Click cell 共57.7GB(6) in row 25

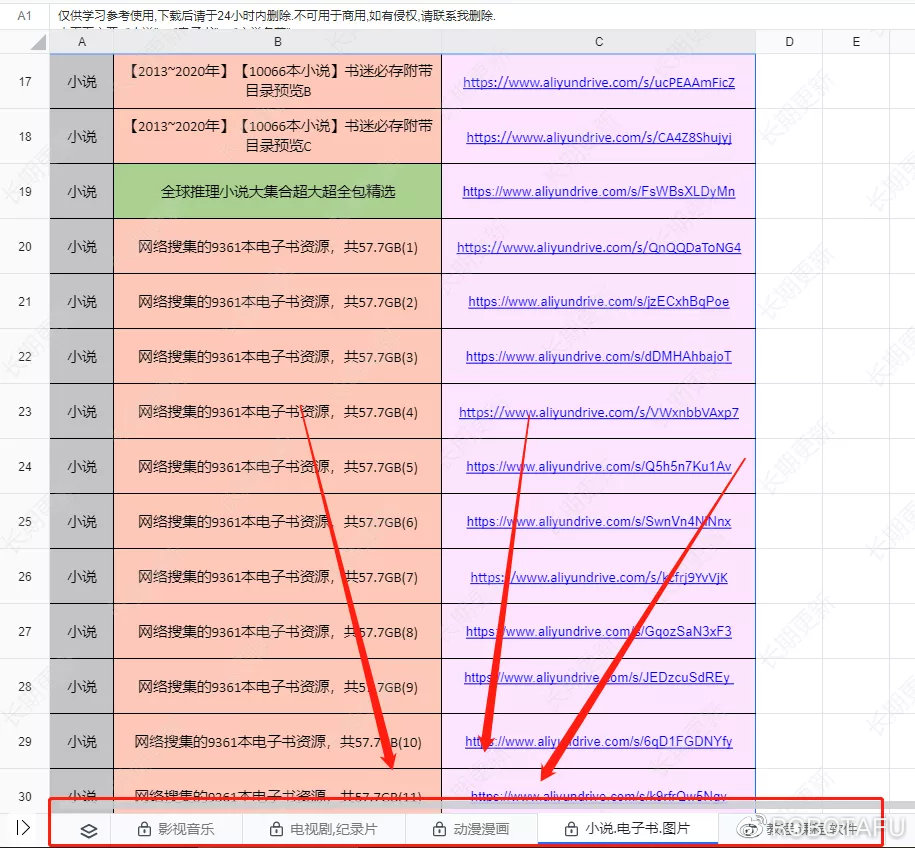pos(278,522)
